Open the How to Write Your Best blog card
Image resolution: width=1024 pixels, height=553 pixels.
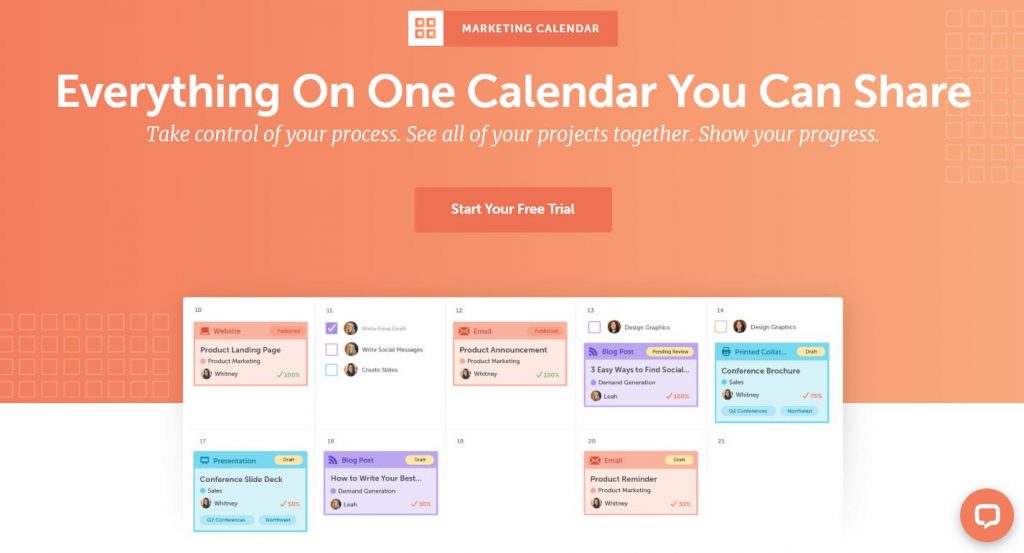point(381,483)
